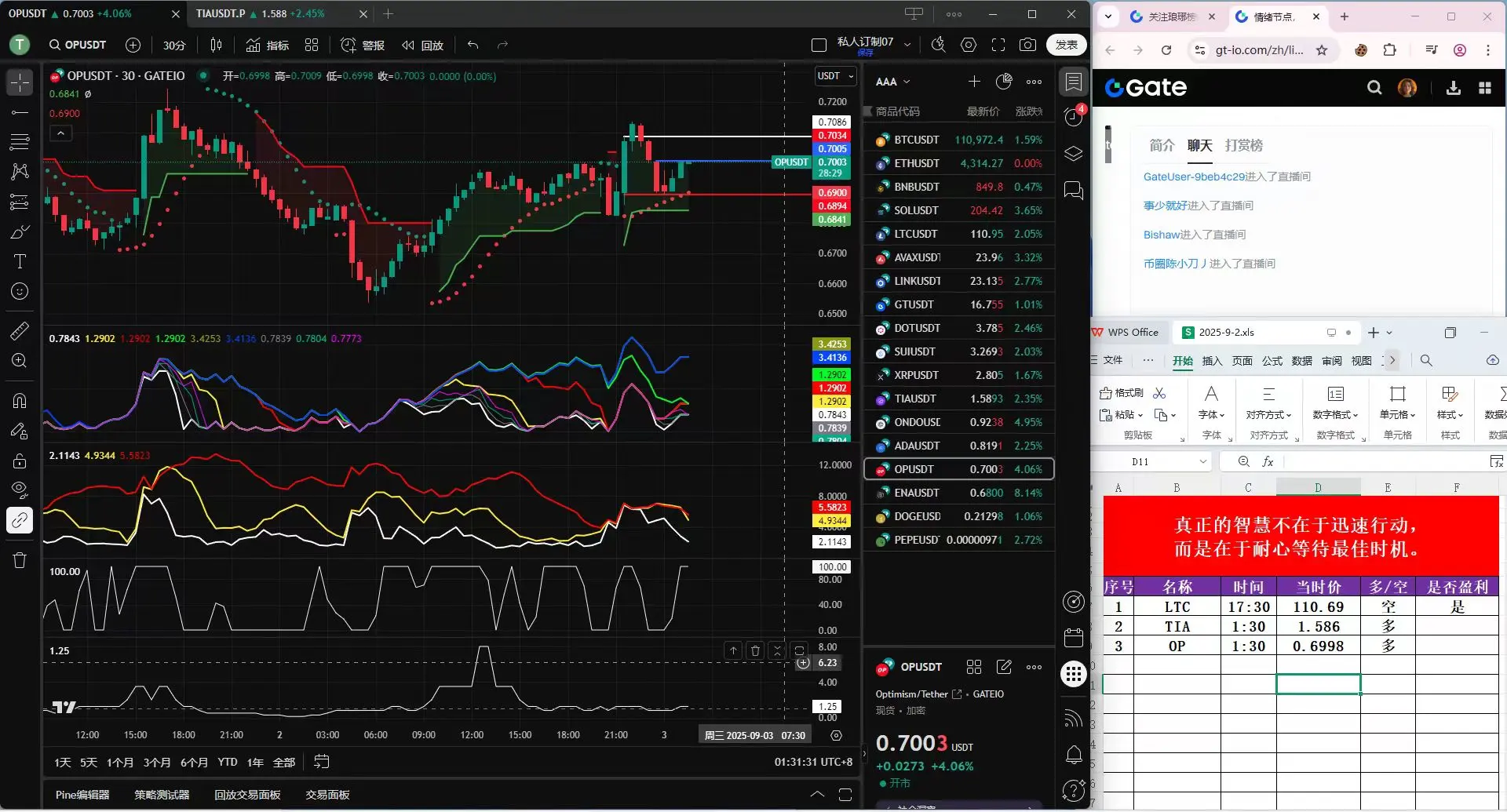This screenshot has width=1507, height=812.
Task: Select the chart patterns tool
Action: coord(20,172)
